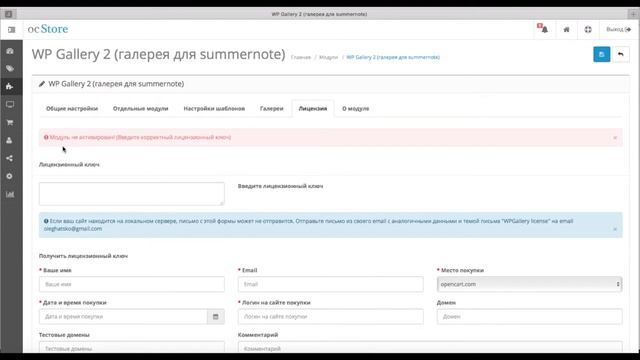Open the dashboard icon in sidebar
Viewport: 640px width, 360px height.
click(x=10, y=51)
